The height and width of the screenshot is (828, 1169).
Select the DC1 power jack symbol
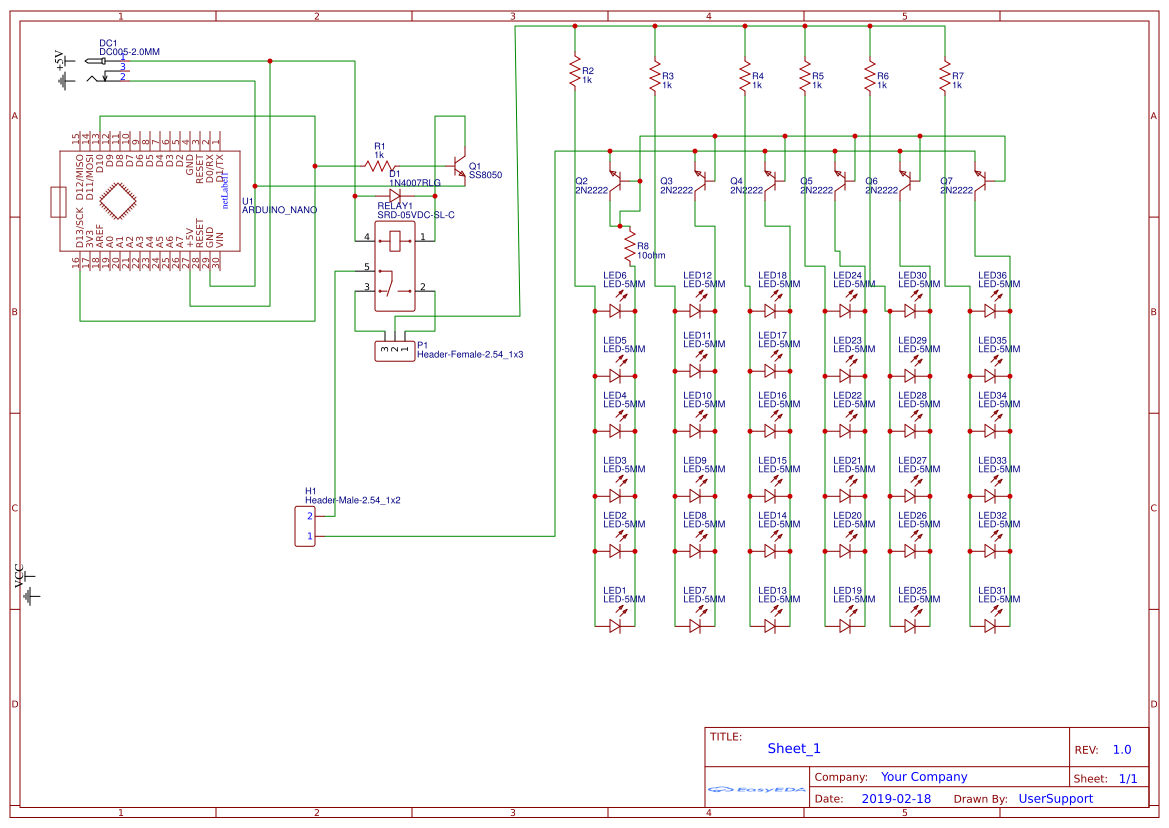click(x=112, y=68)
